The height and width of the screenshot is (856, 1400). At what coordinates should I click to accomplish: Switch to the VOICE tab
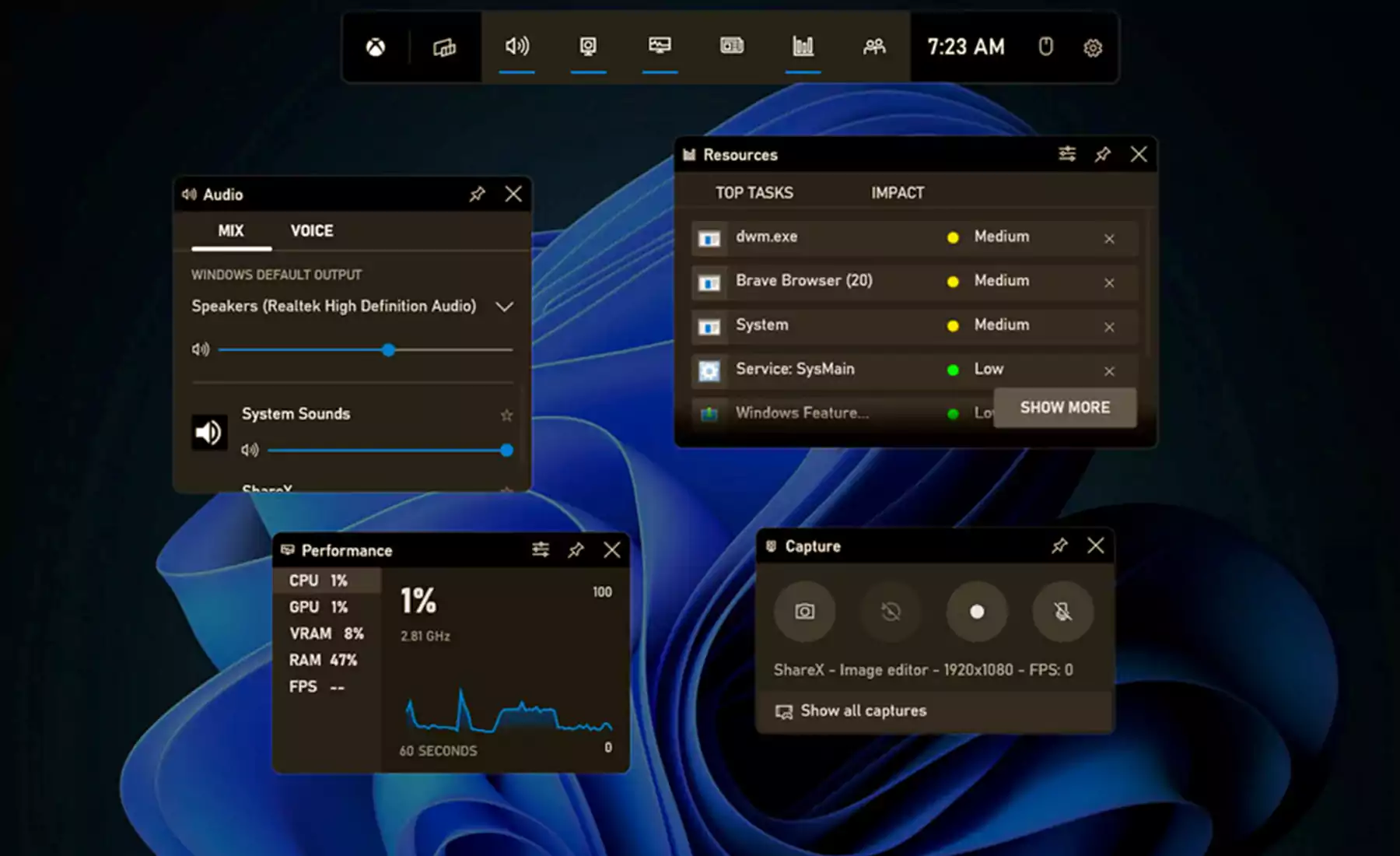coord(312,231)
